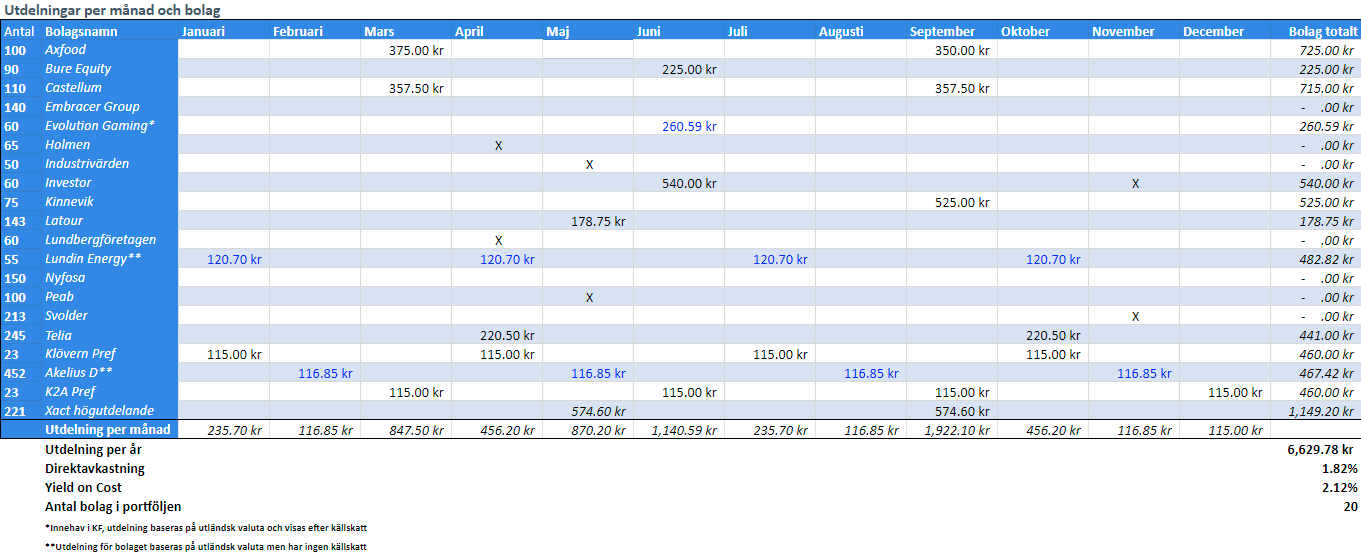The image size is (1361, 556).
Task: Select the Embracer Group cell
Action: 110,107
